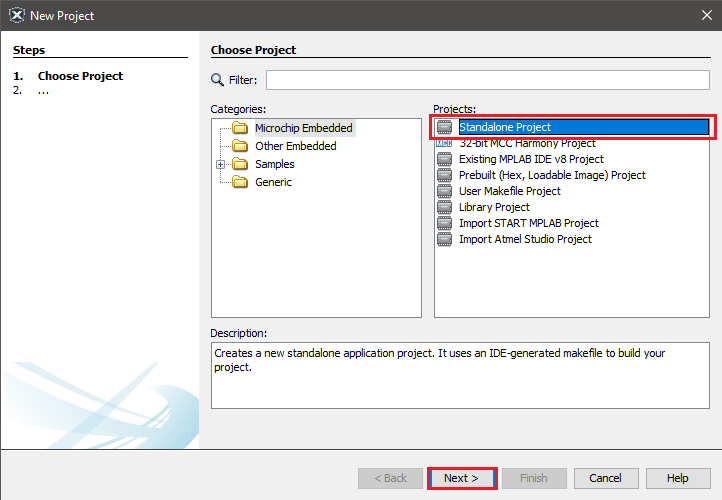Expand the Samples category node
Viewport: 722px width, 500px height.
tap(221, 164)
